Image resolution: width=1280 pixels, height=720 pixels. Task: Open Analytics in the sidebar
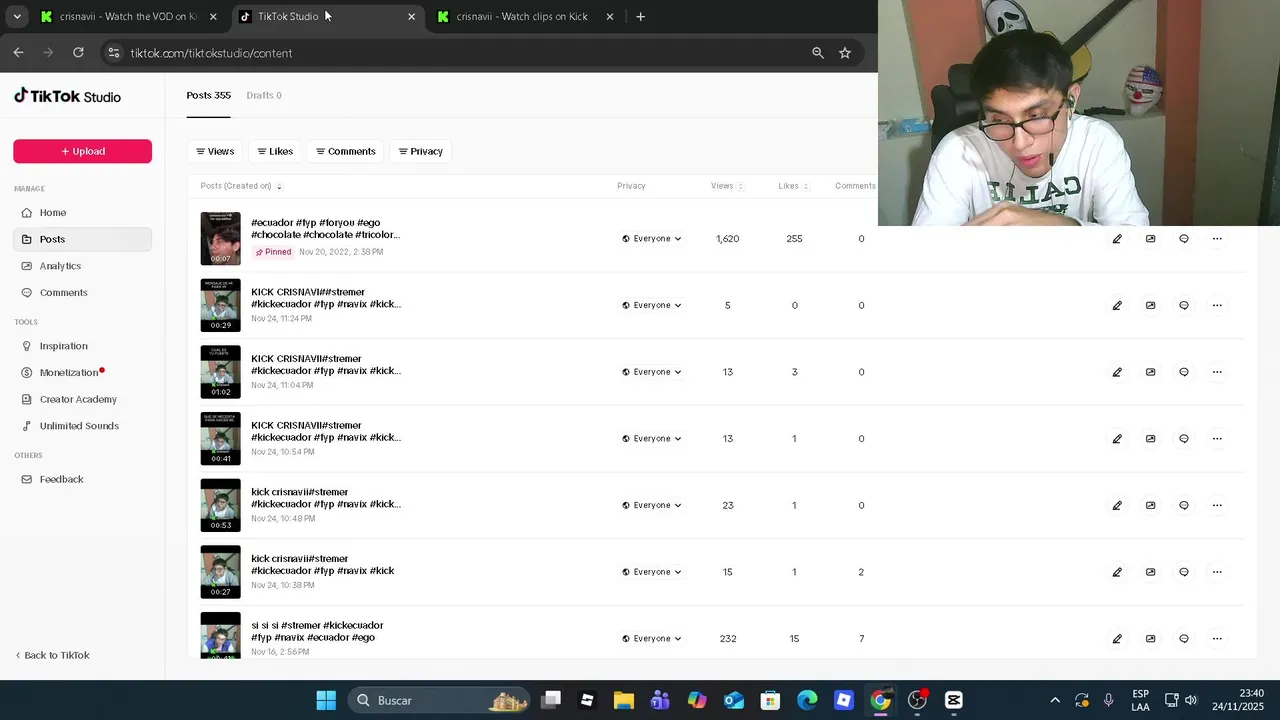[x=82, y=266]
